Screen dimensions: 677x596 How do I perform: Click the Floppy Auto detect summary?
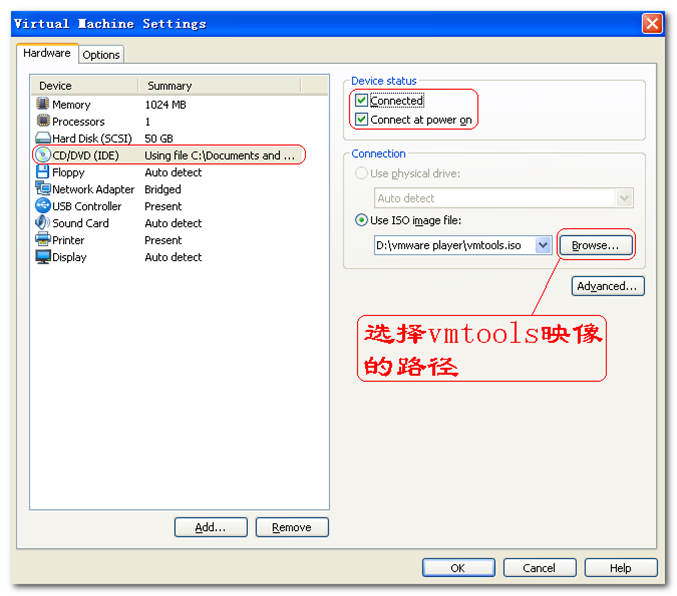click(173, 172)
